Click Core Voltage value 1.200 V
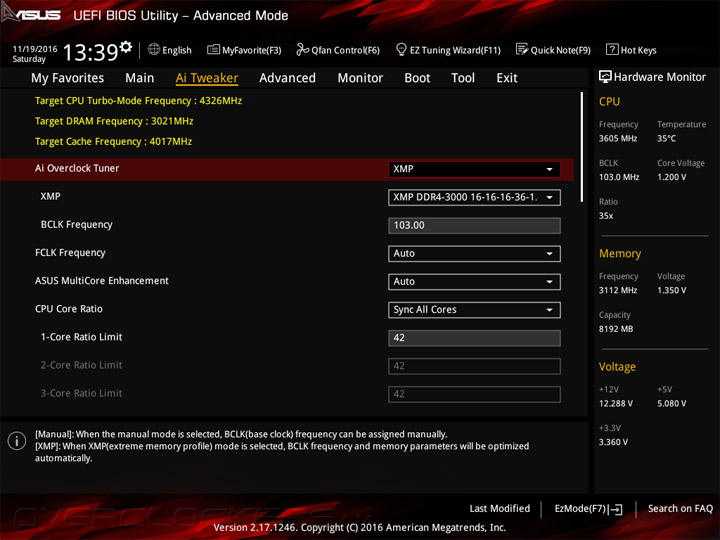 click(x=671, y=177)
